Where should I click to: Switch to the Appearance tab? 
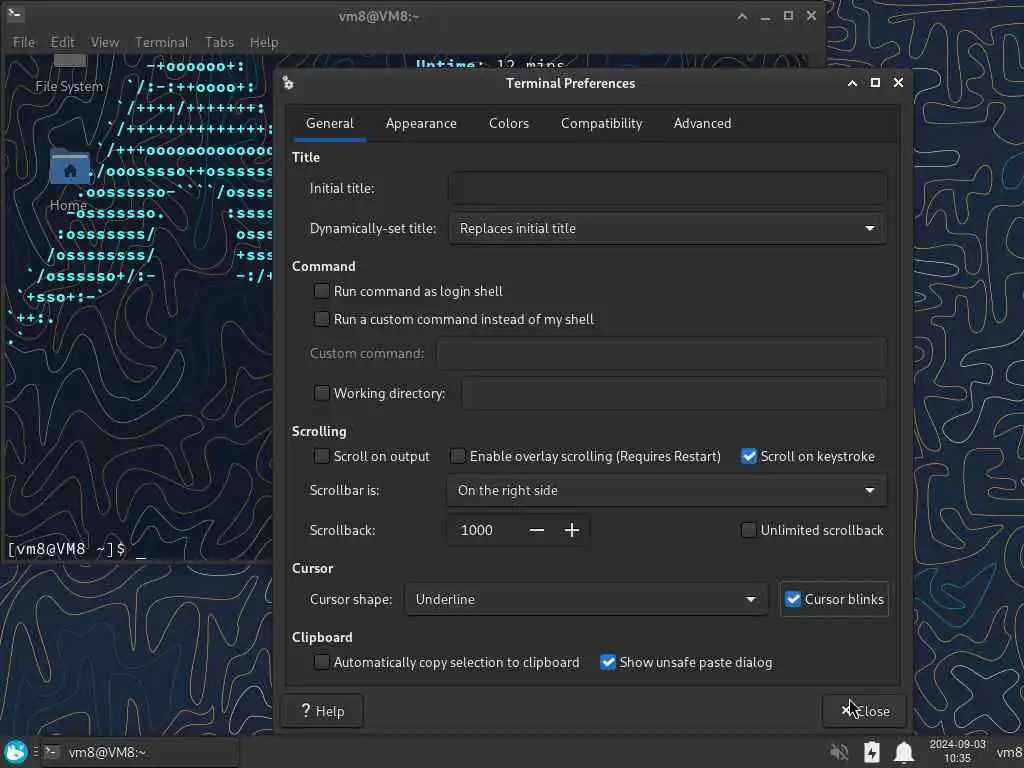click(421, 123)
